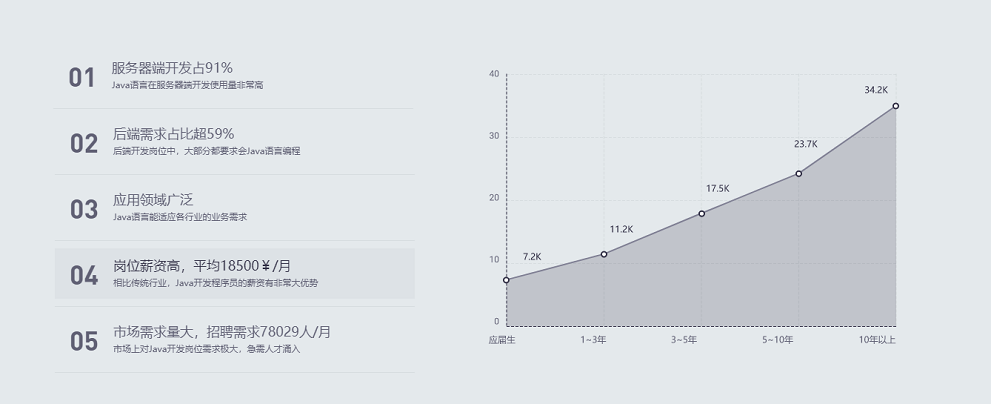Screen dimensions: 991x404
Task: Click the large number 01
Action: (x=82, y=78)
